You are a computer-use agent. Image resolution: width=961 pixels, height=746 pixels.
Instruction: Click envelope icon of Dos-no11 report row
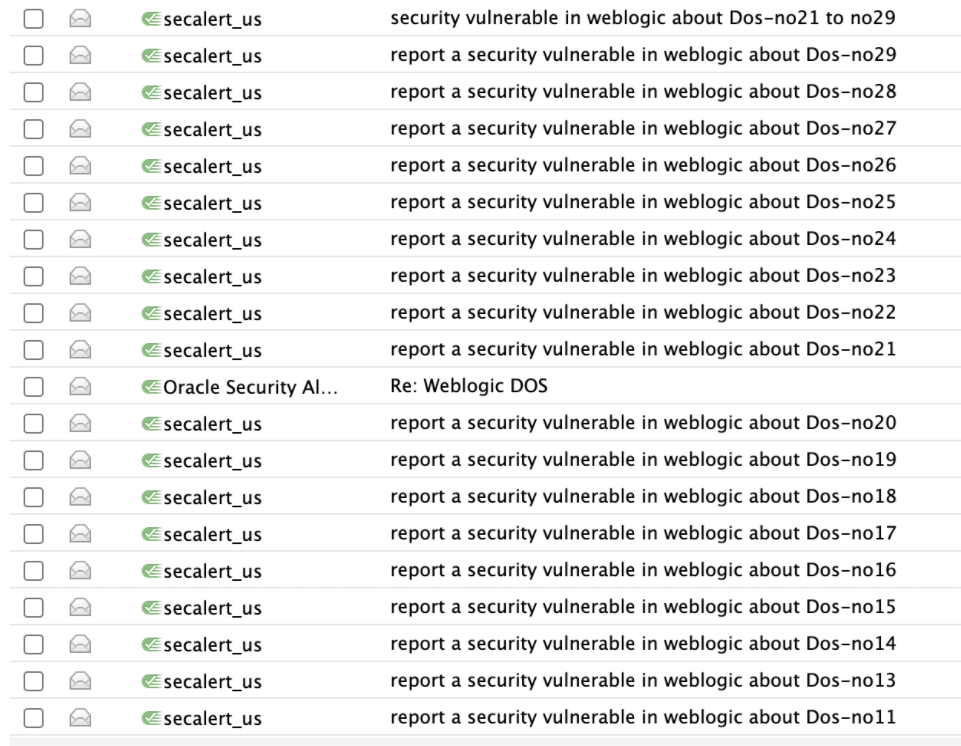80,718
